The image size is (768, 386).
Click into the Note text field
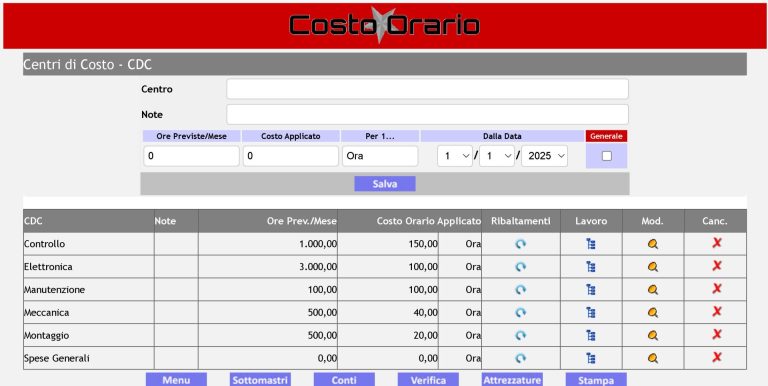tap(427, 114)
